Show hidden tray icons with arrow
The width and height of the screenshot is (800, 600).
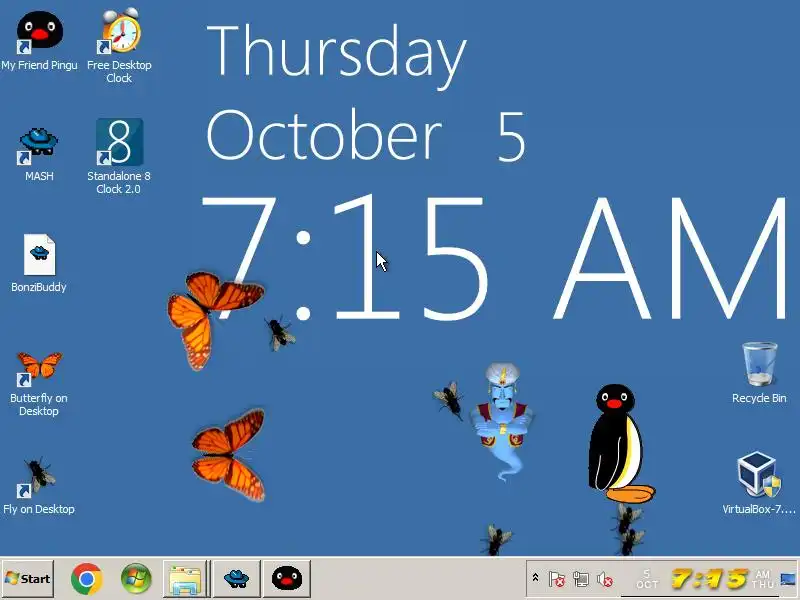pyautogui.click(x=535, y=578)
